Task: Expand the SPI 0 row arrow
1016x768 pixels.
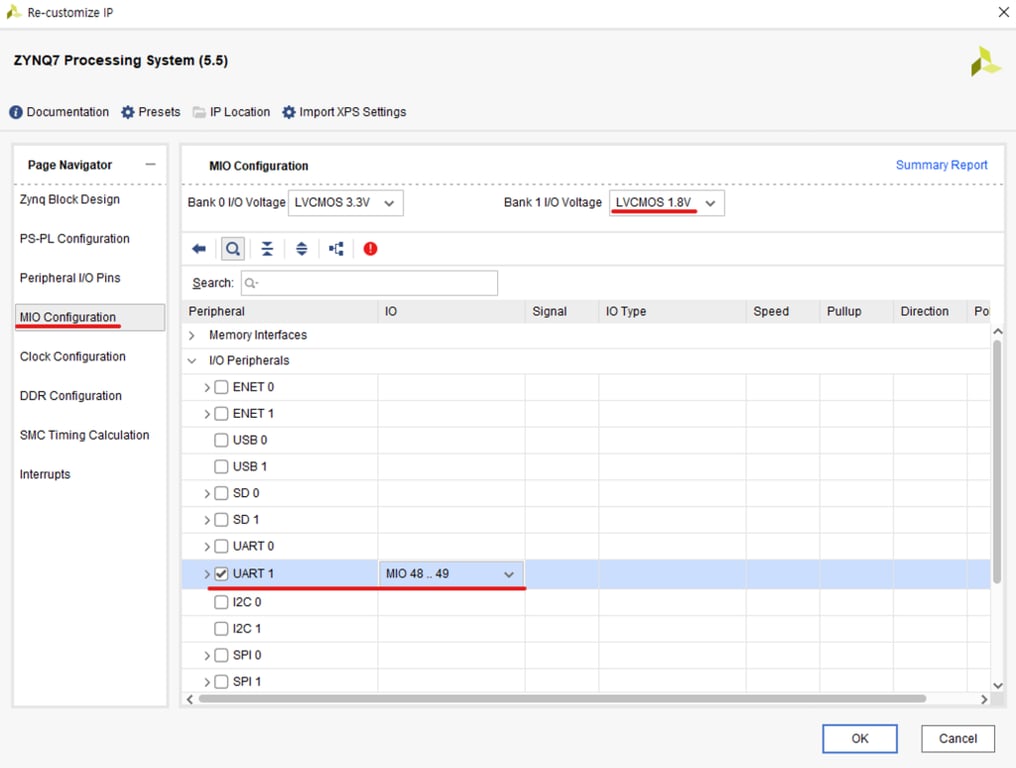Action: point(207,656)
